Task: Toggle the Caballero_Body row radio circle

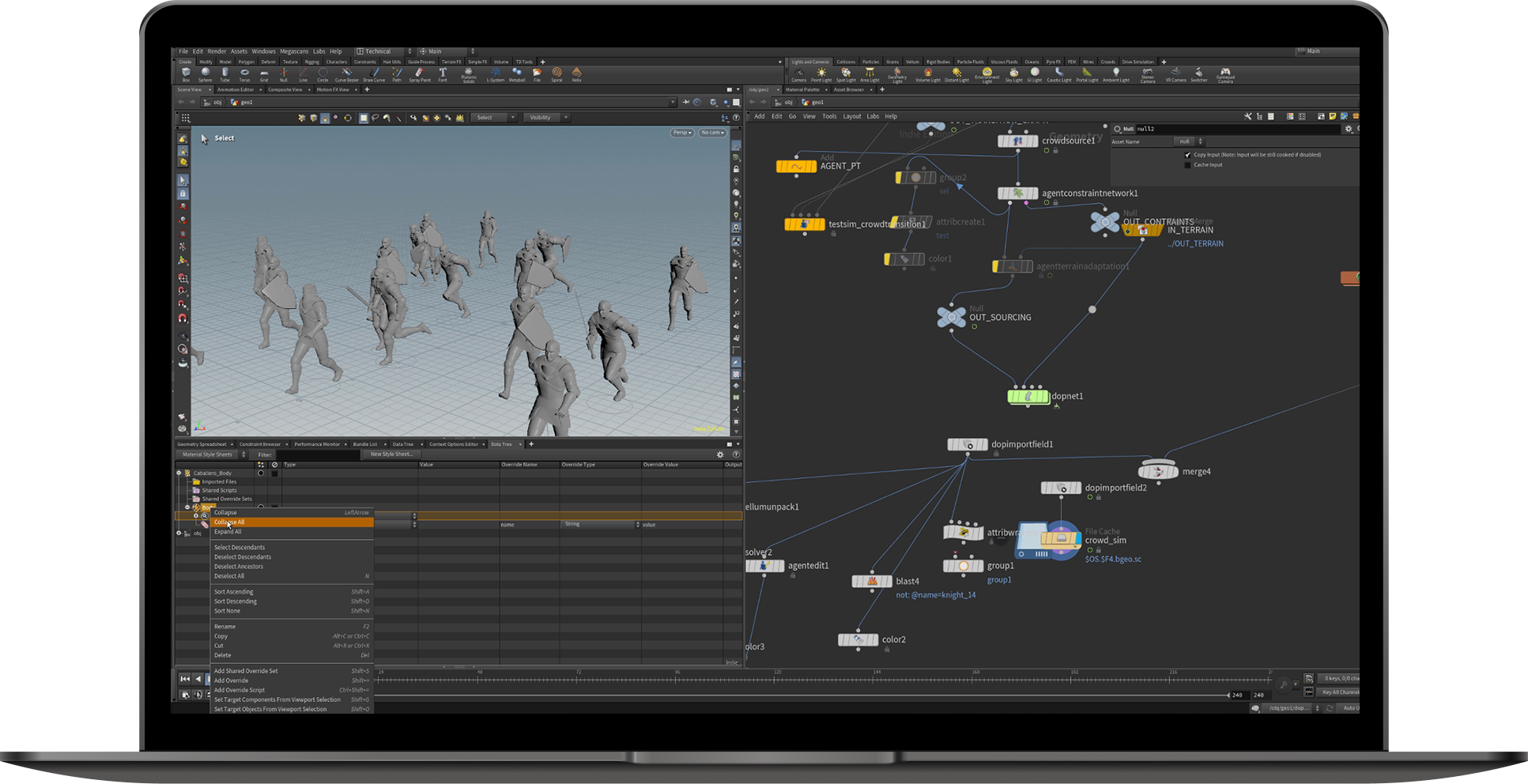Action: 261,473
